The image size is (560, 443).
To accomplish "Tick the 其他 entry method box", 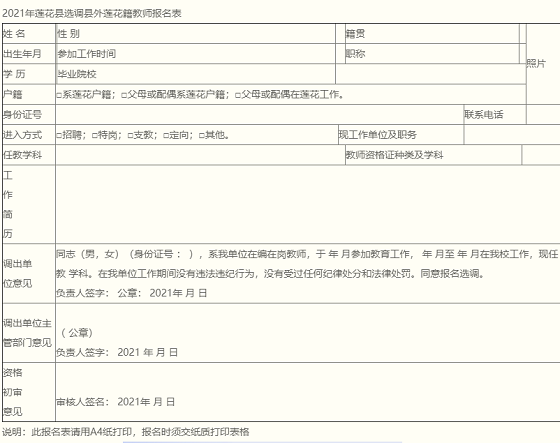I will pos(202,136).
